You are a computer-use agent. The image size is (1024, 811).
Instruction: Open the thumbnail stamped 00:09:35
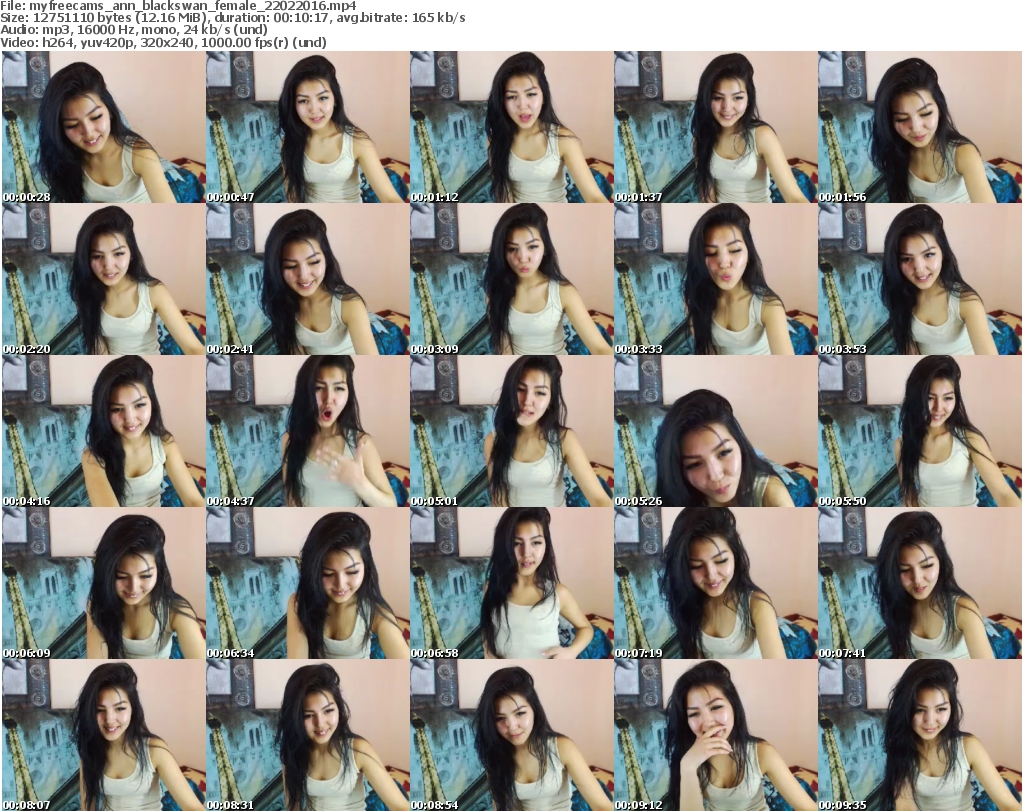(x=920, y=735)
